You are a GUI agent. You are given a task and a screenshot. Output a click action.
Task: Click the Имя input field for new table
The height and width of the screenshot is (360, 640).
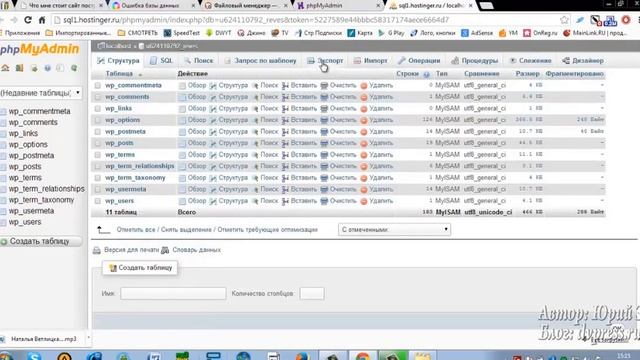173,293
